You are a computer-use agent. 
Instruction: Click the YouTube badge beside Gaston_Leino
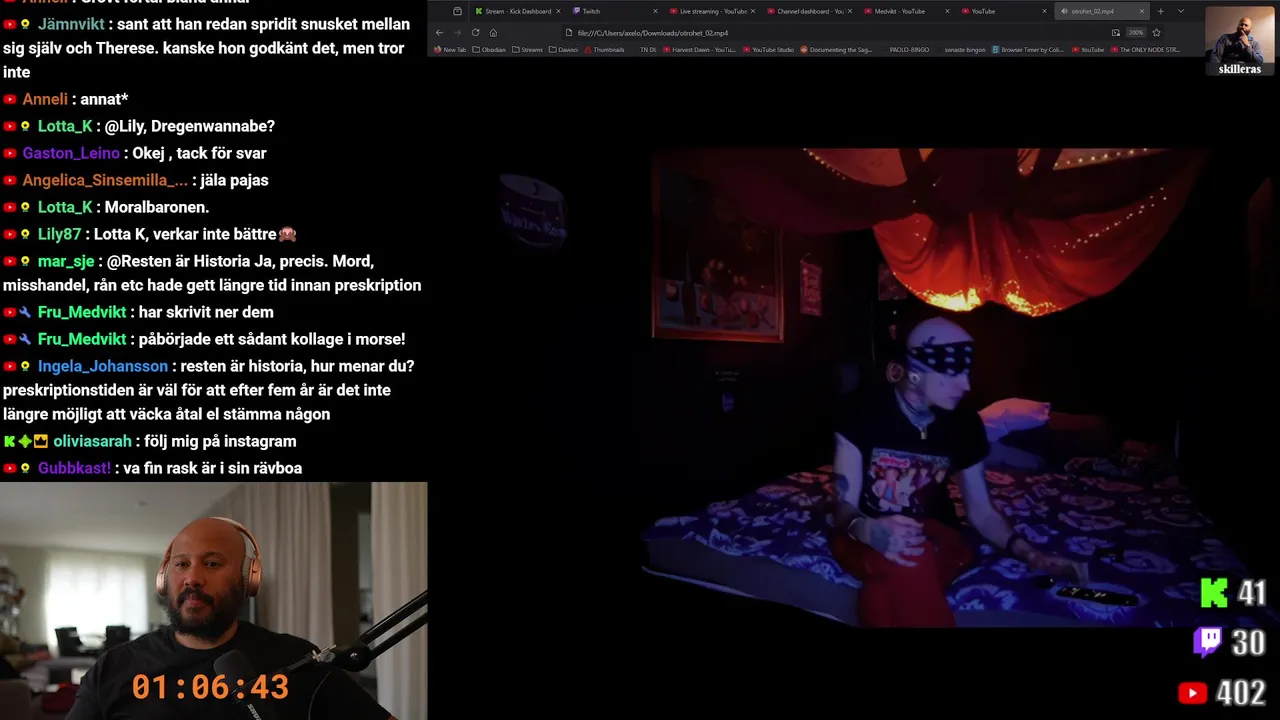[10, 153]
